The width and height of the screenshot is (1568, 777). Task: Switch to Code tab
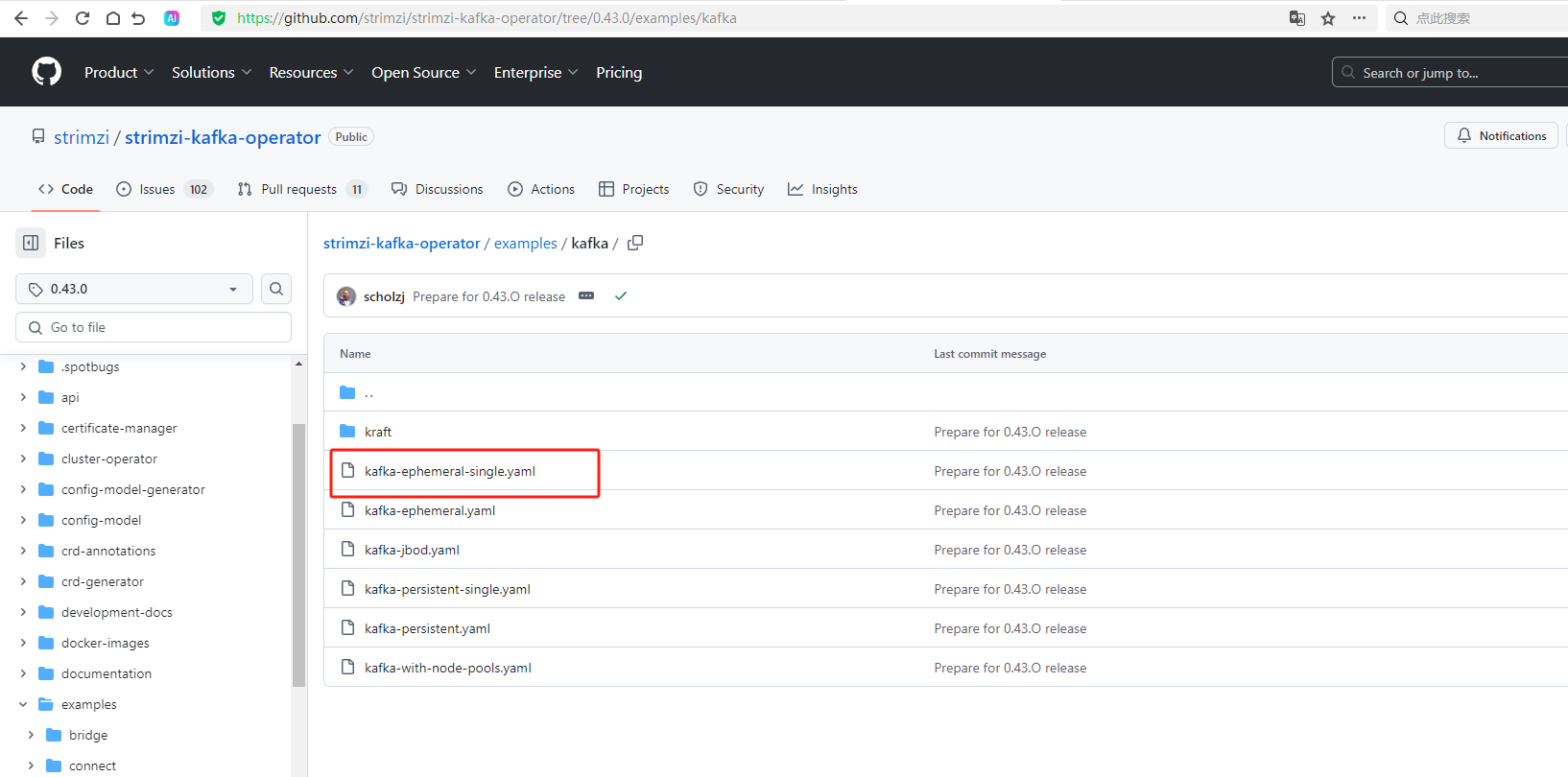pyautogui.click(x=65, y=189)
